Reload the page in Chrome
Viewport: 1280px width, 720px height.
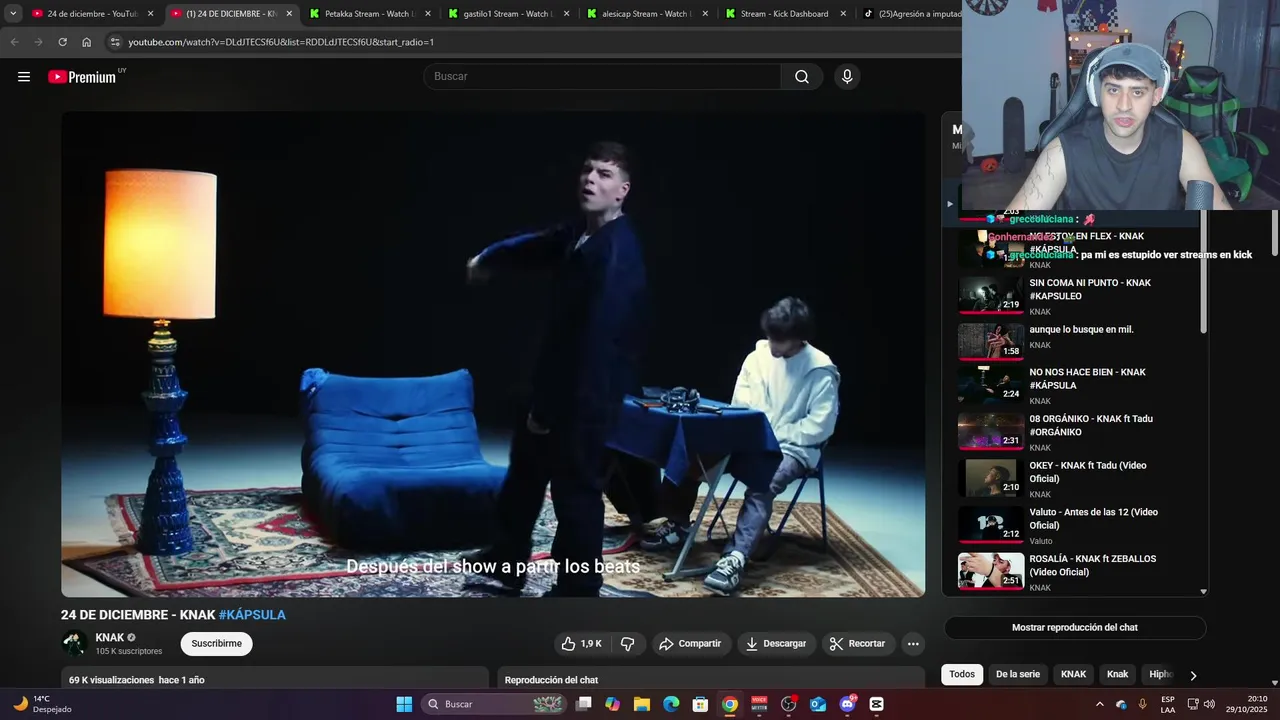pos(62,42)
